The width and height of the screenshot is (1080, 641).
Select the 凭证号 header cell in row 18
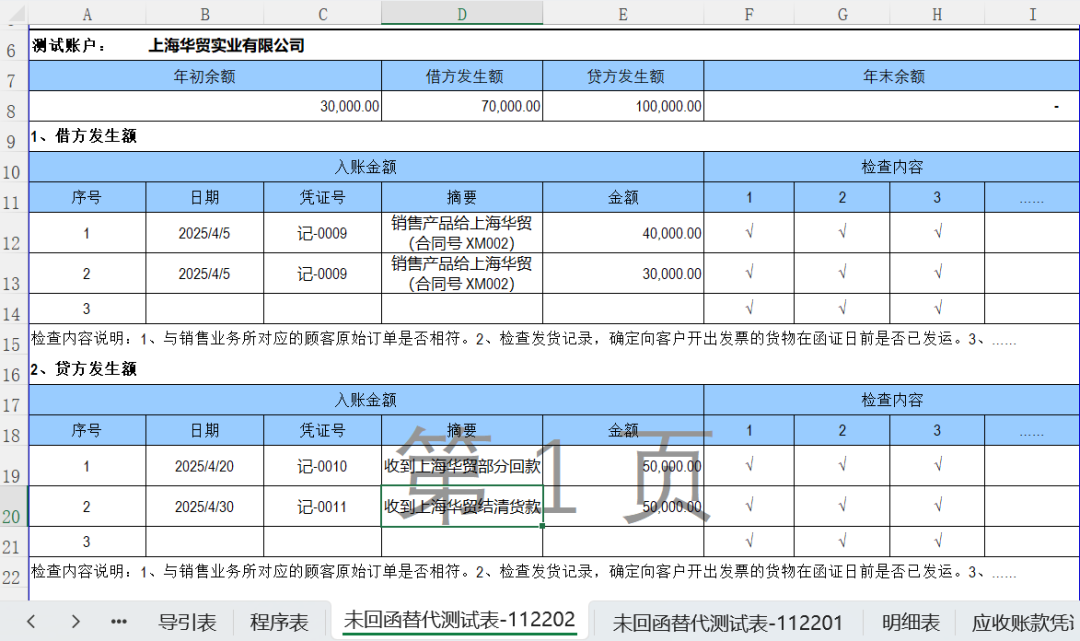(322, 430)
